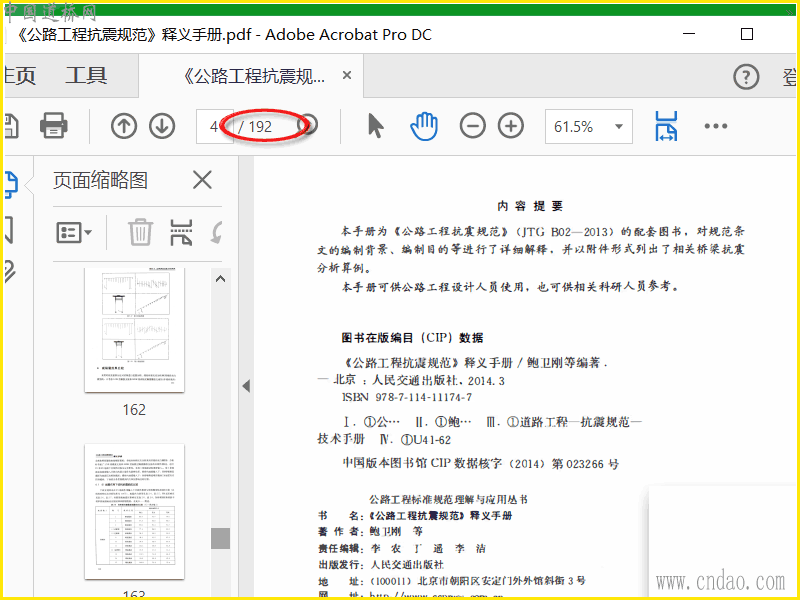Click the Print file icon

click(54, 126)
